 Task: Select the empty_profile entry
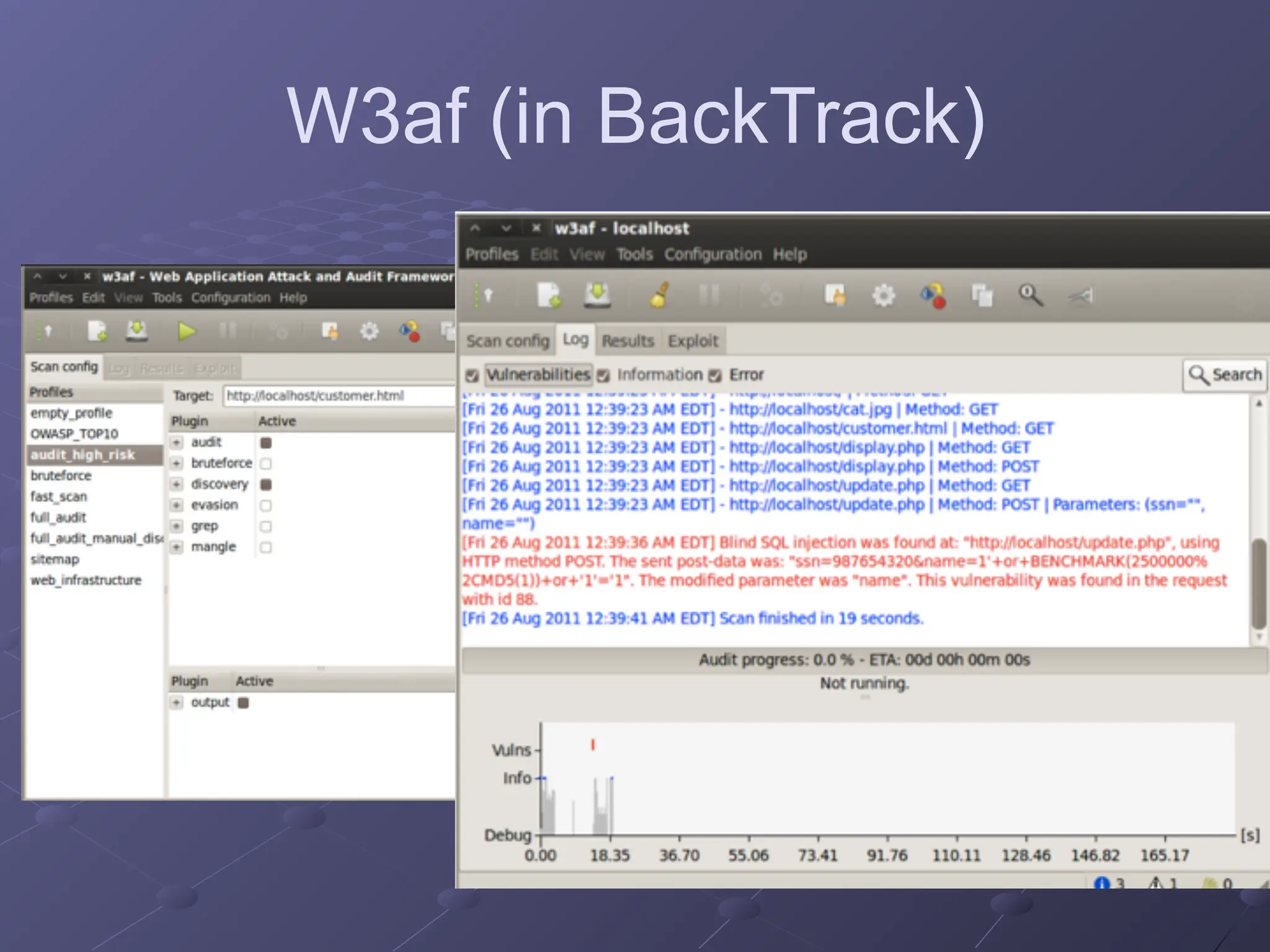pos(94,413)
